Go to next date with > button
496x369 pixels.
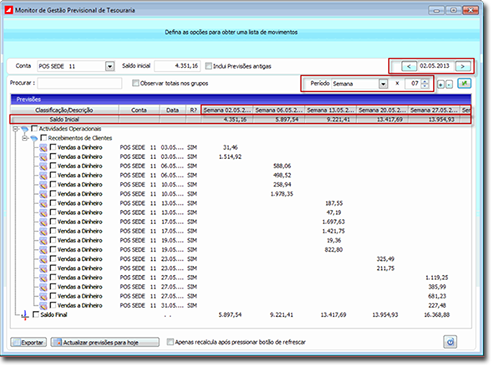click(463, 66)
